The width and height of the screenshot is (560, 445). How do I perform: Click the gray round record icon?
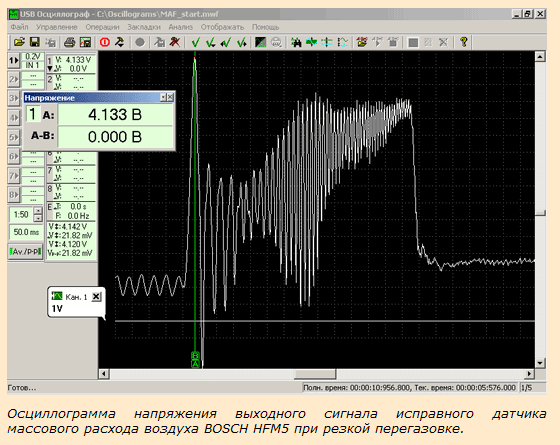140,42
